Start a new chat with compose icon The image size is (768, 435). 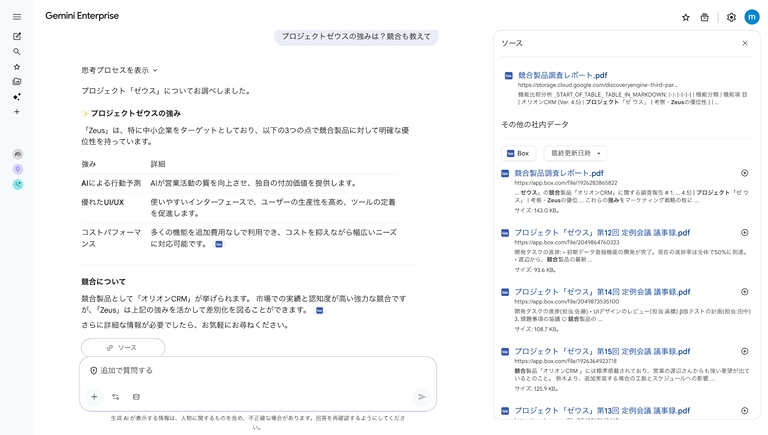pos(17,36)
